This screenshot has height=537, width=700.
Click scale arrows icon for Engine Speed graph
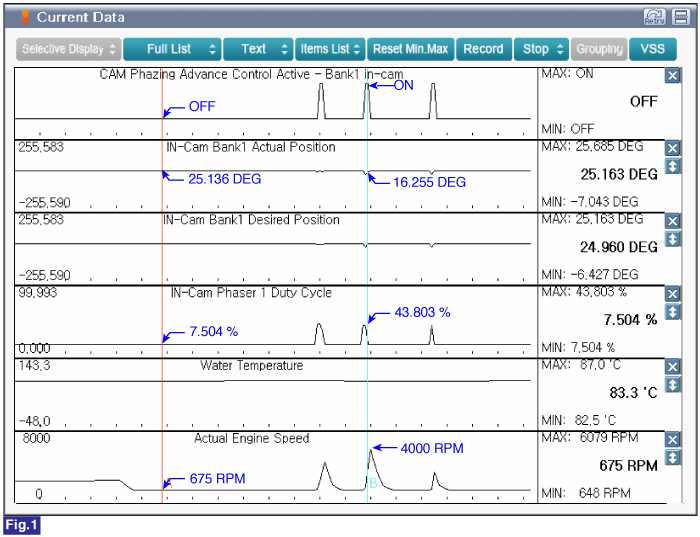672,457
